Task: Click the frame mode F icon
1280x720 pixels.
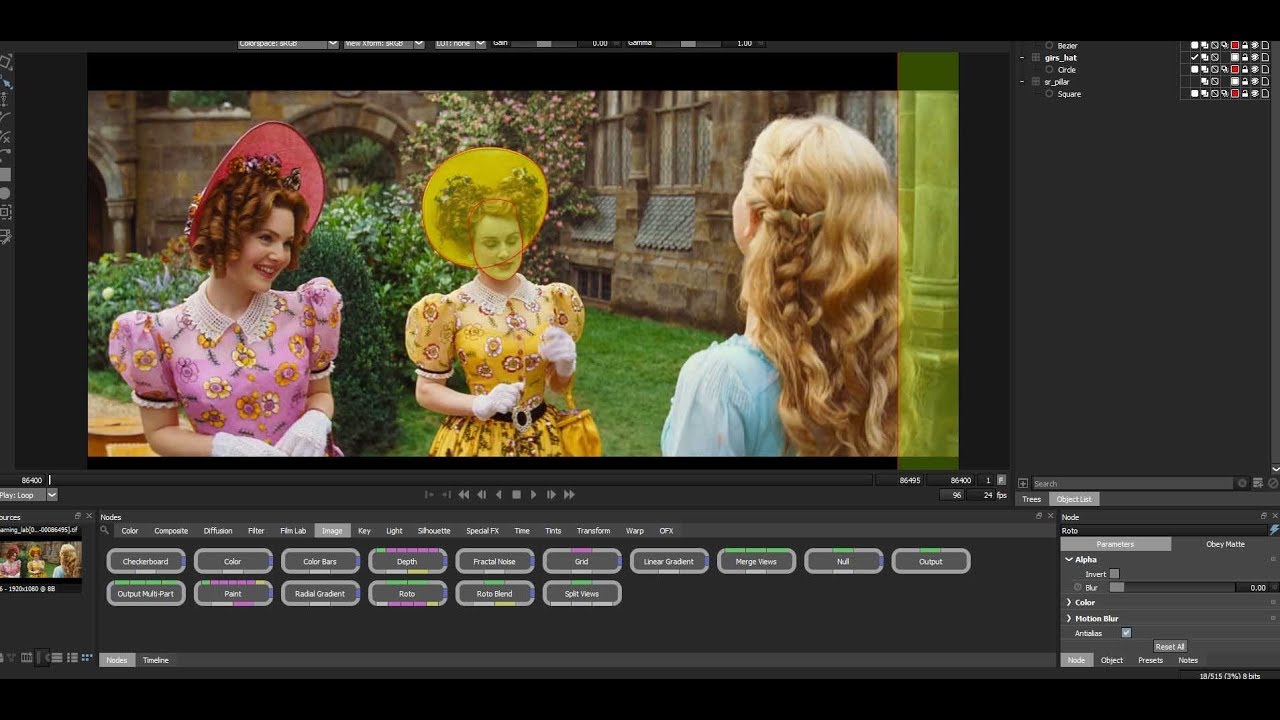Action: tap(1001, 480)
